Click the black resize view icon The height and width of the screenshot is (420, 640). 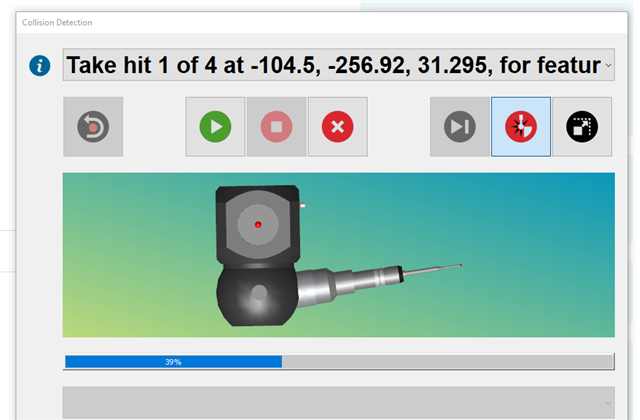(582, 127)
